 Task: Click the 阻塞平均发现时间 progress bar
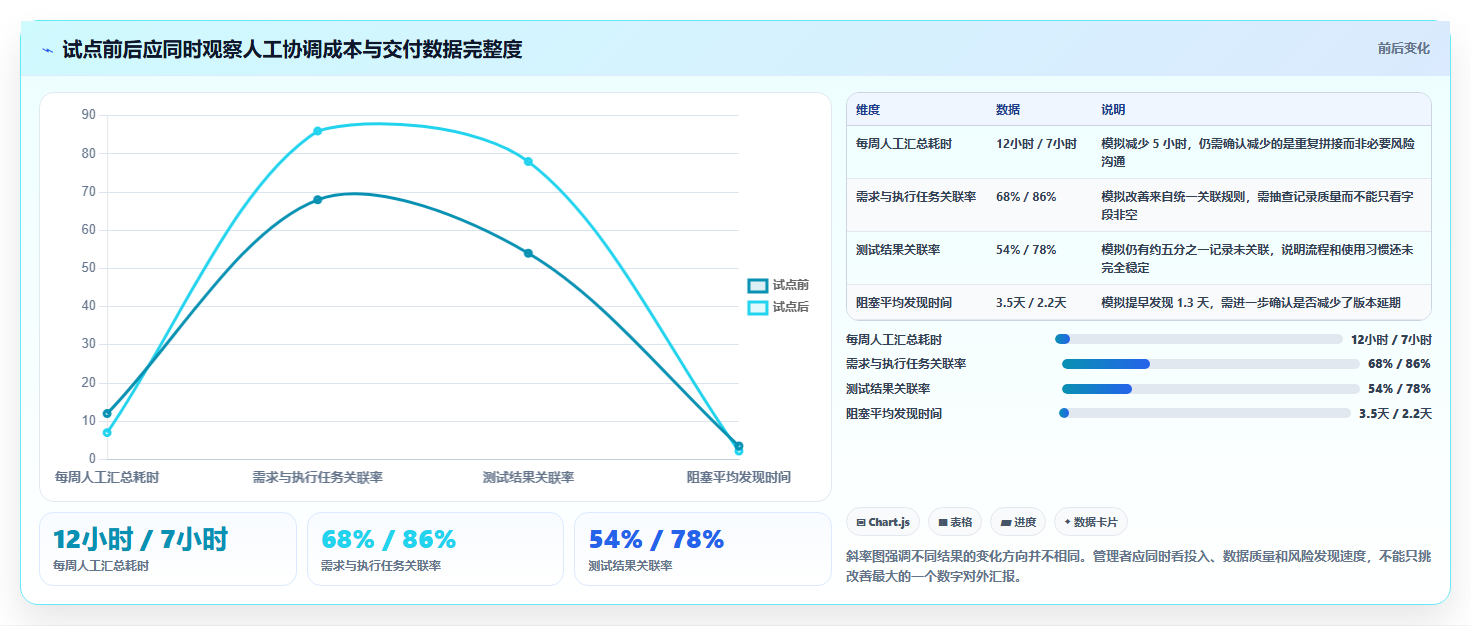[x=1204, y=413]
